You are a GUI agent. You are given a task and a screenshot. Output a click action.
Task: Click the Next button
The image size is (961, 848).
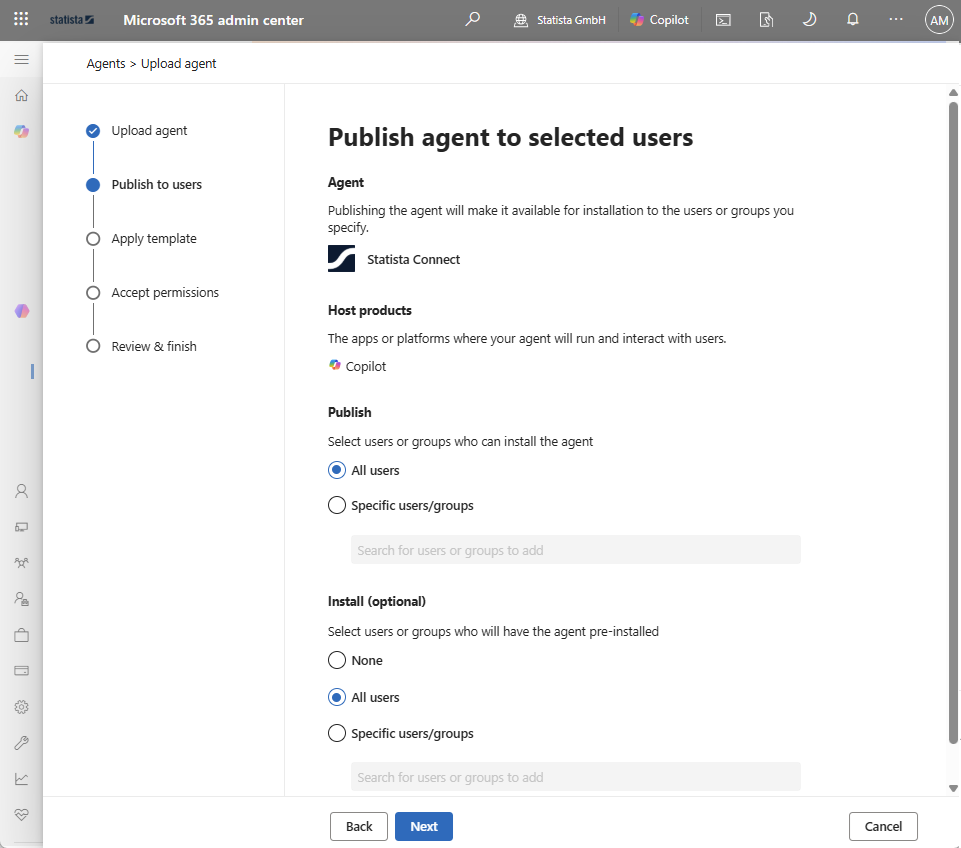click(424, 826)
